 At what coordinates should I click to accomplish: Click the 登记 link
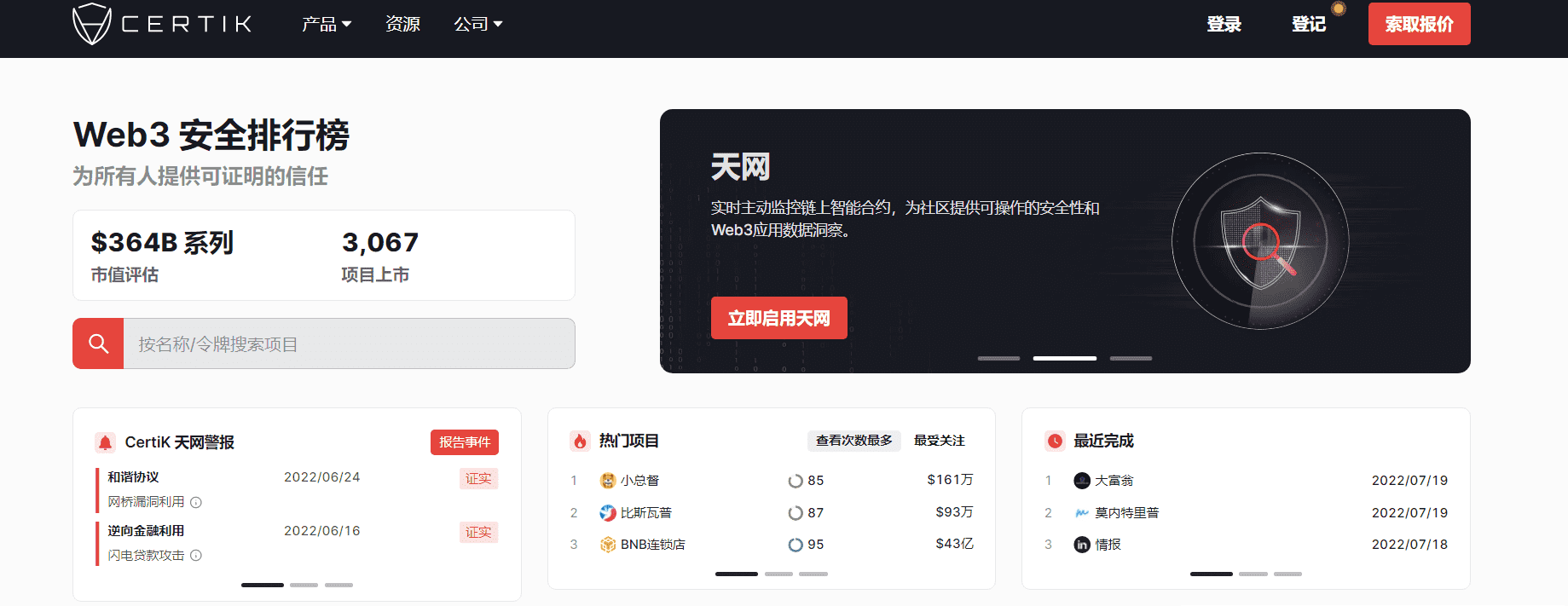pos(1309,24)
